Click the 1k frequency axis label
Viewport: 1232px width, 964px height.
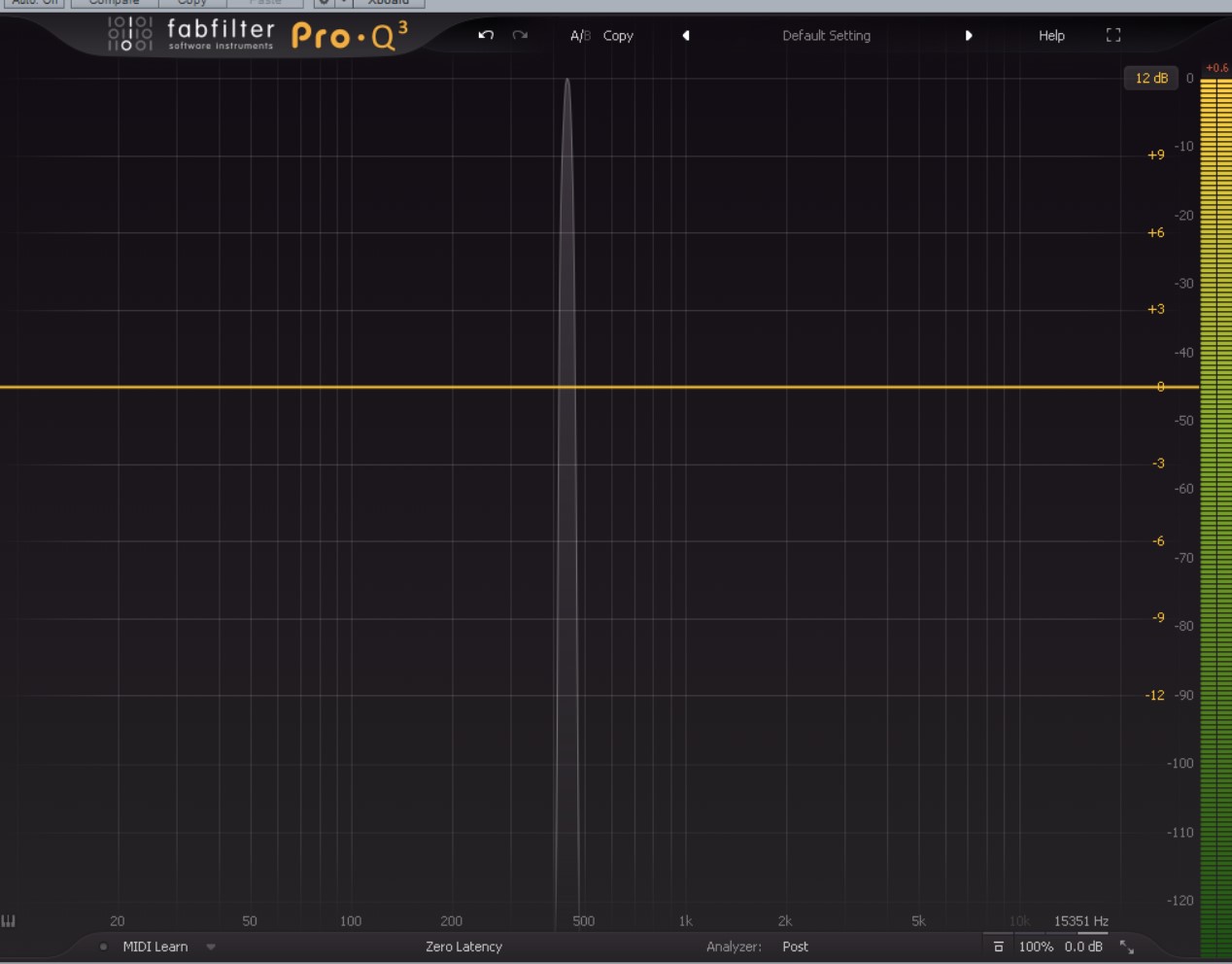coord(685,920)
